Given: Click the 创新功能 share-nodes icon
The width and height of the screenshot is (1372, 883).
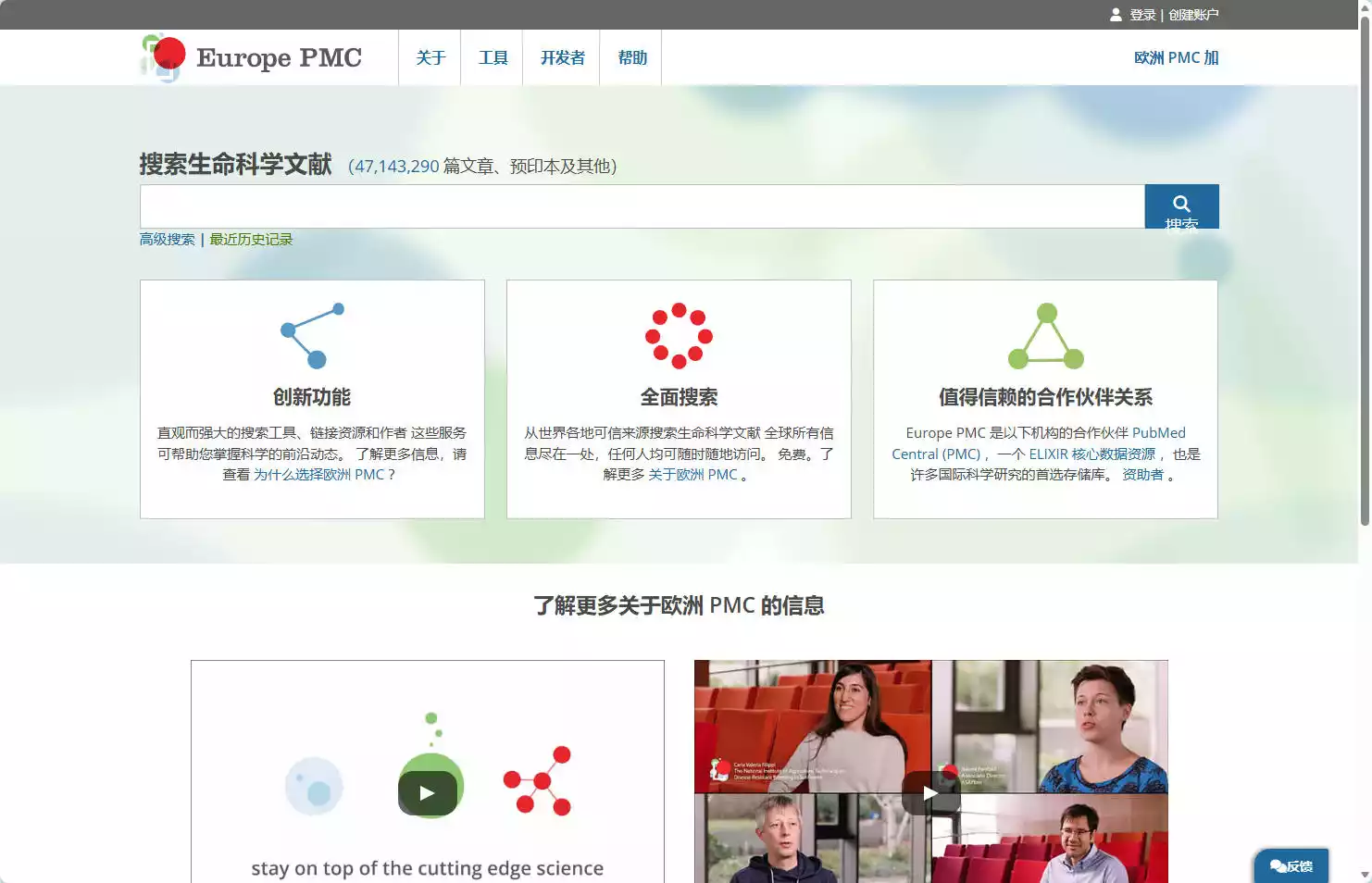Looking at the screenshot, I should click(313, 335).
